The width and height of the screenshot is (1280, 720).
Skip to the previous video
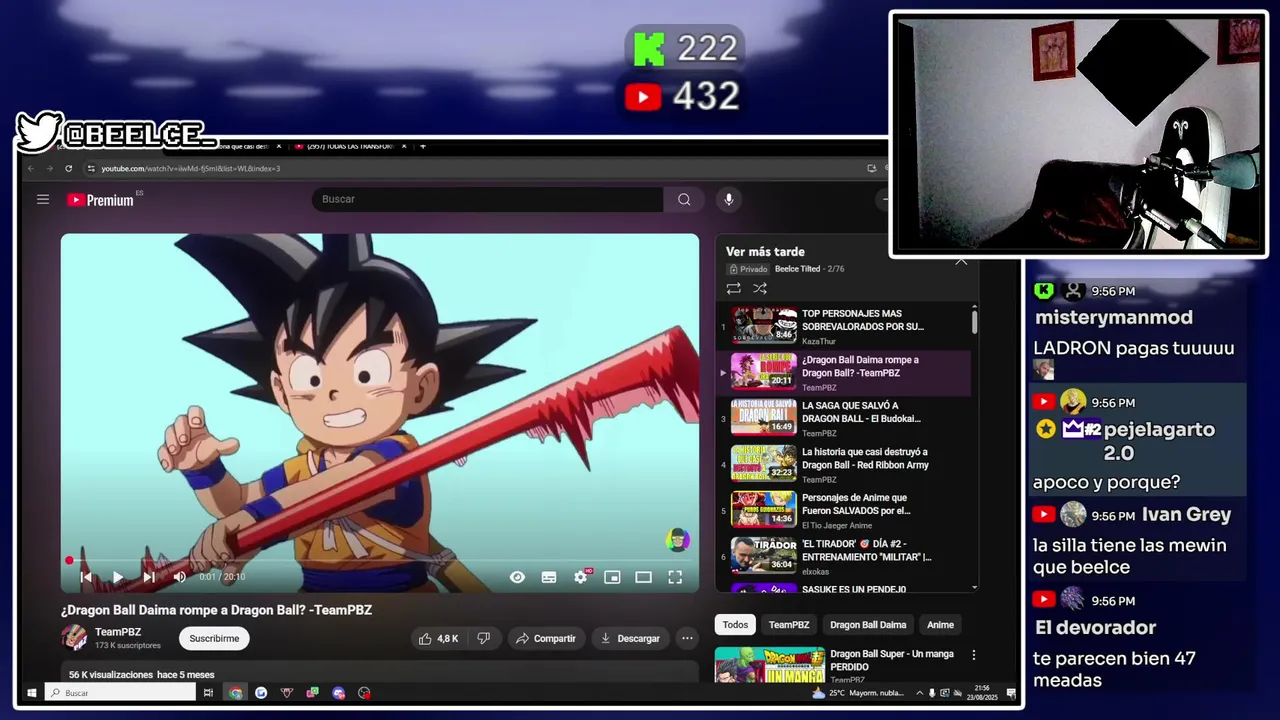86,577
